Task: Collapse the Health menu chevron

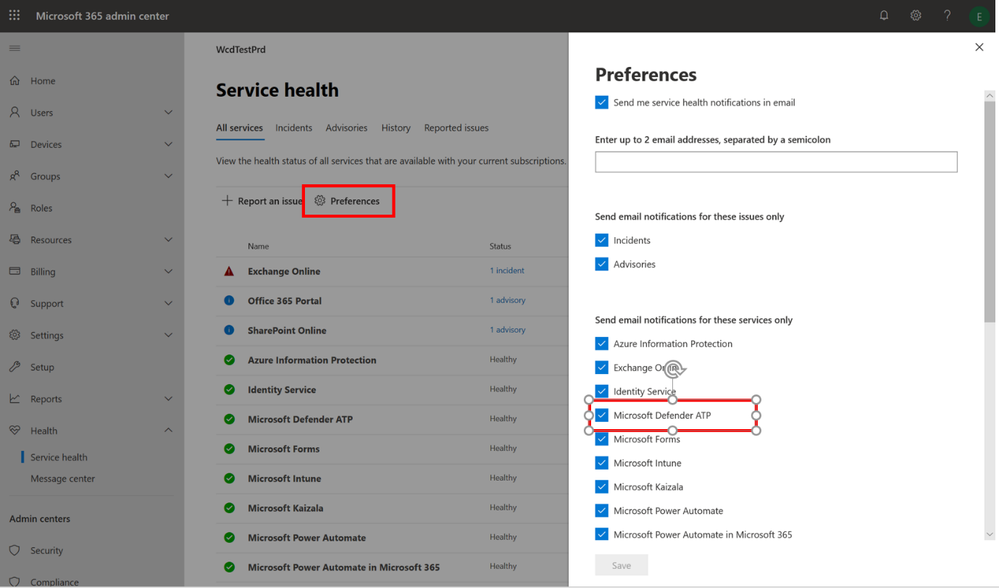Action: pos(168,431)
